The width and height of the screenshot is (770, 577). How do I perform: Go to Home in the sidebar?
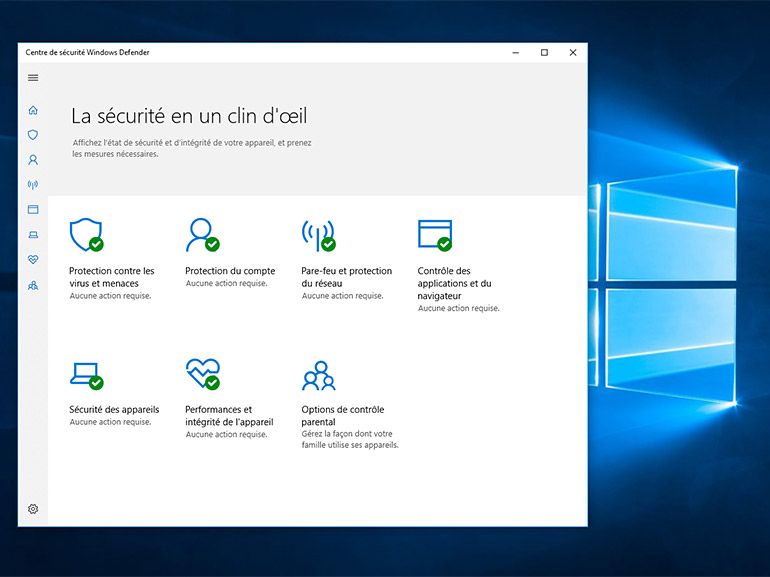click(x=33, y=110)
